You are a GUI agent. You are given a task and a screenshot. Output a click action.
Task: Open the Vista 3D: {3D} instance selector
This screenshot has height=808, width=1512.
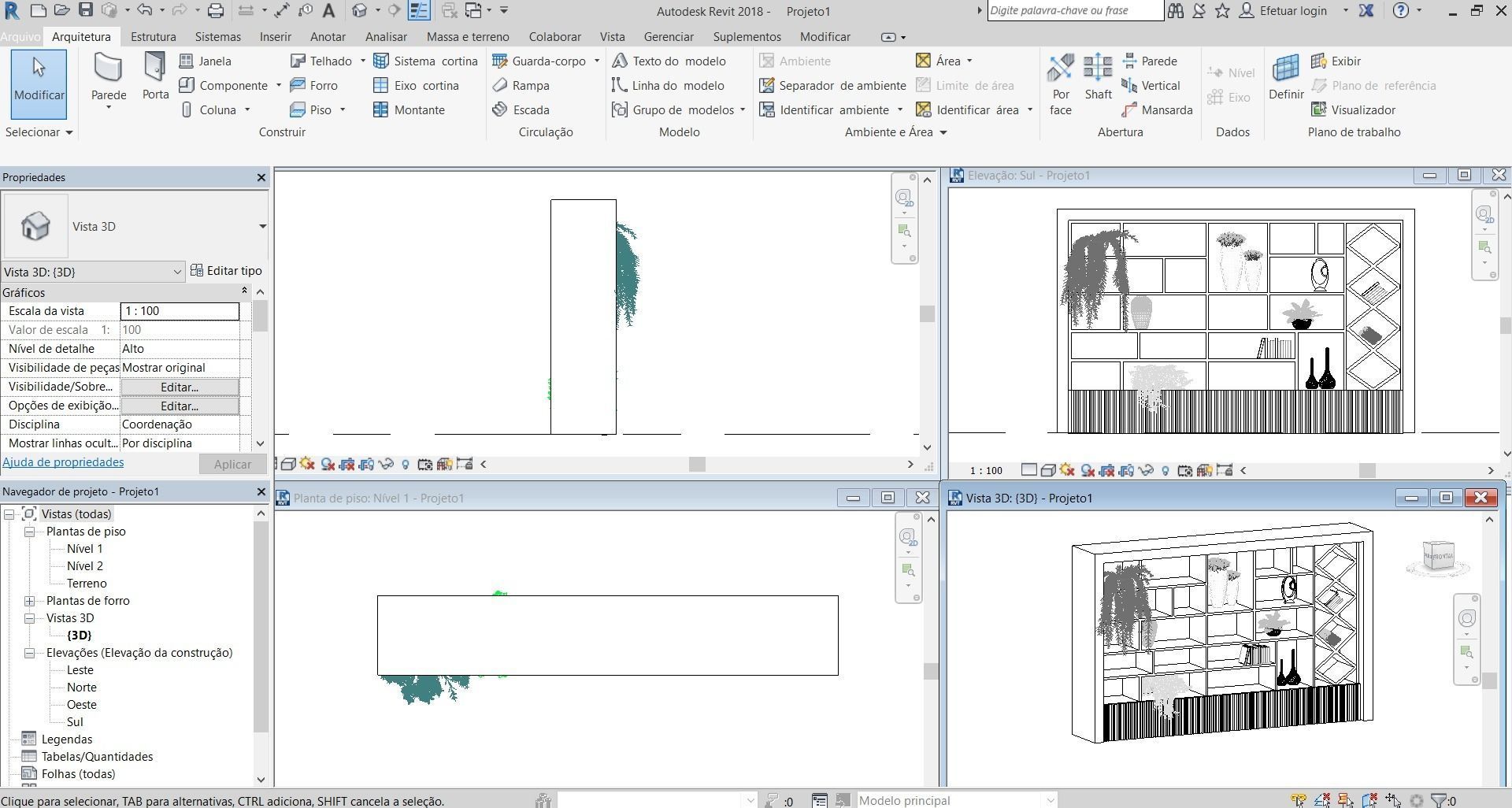(93, 272)
